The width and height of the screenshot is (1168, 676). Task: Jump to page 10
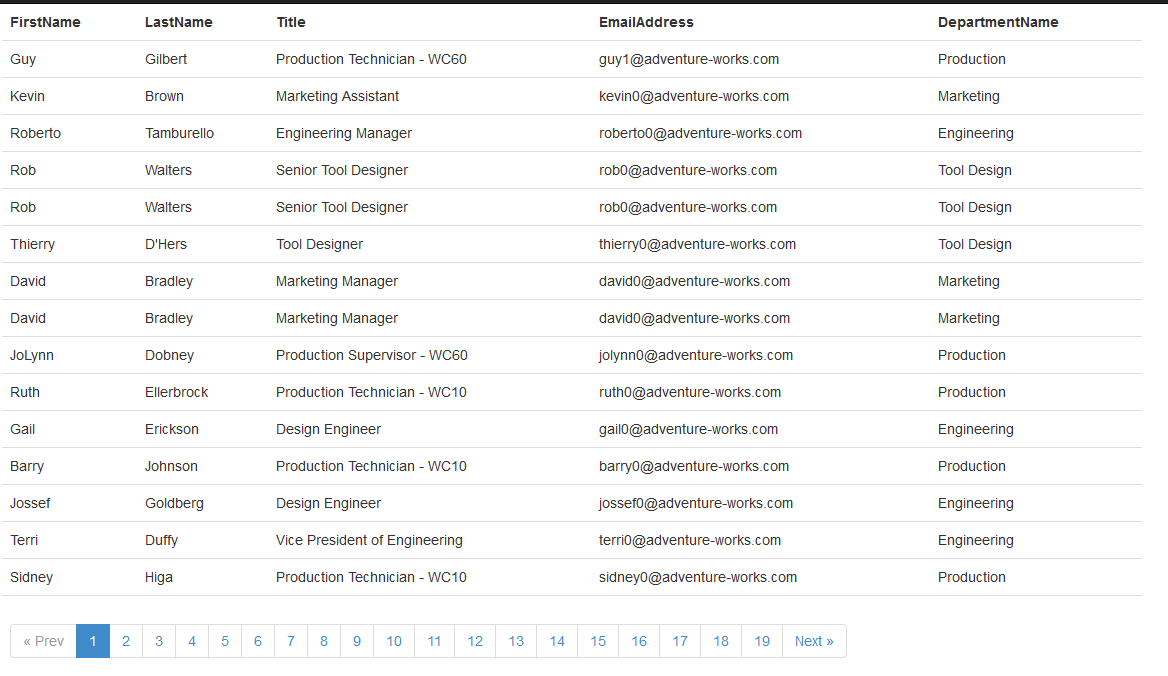pos(394,641)
